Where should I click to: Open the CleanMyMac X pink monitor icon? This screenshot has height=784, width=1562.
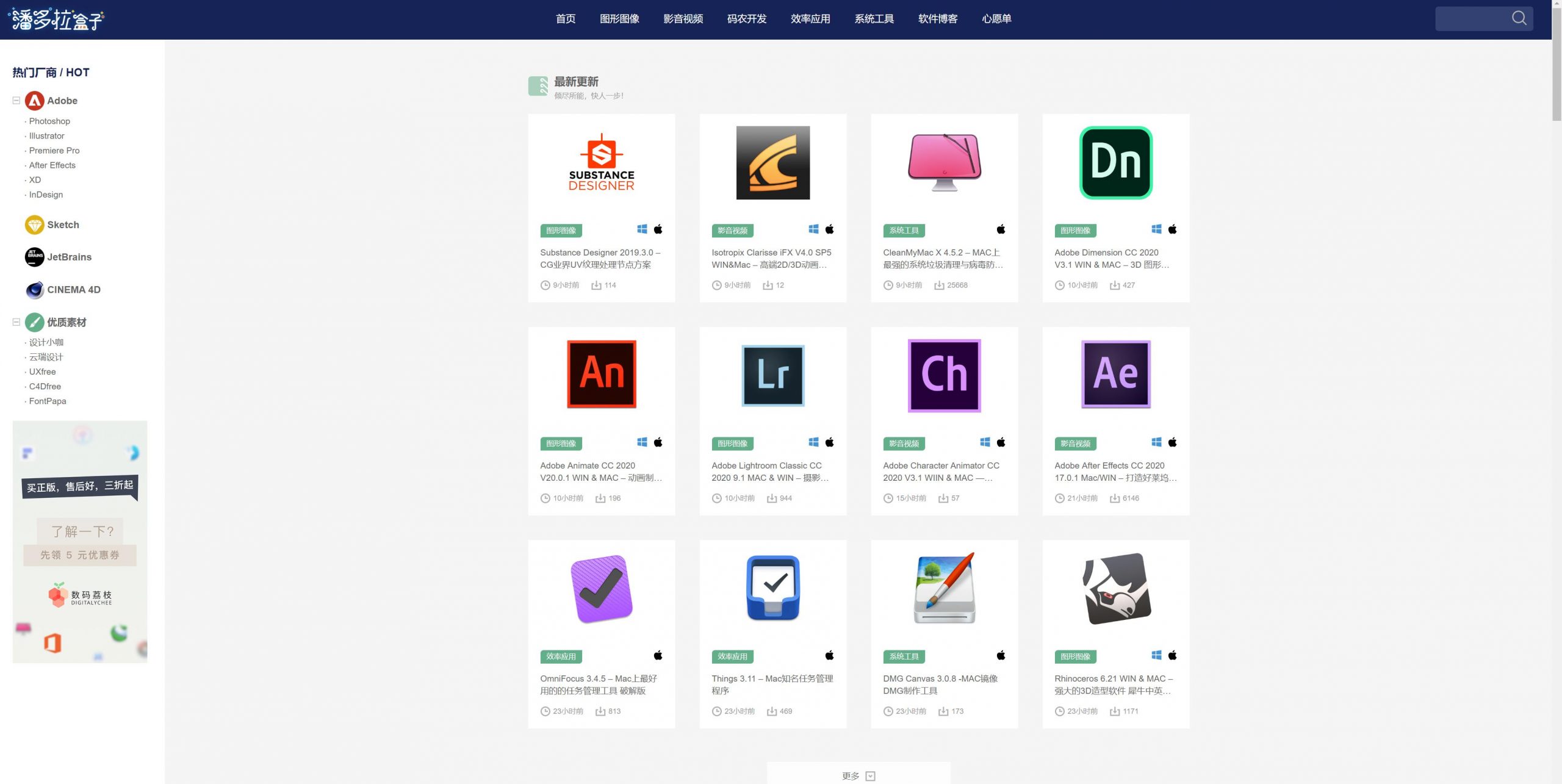pyautogui.click(x=945, y=162)
